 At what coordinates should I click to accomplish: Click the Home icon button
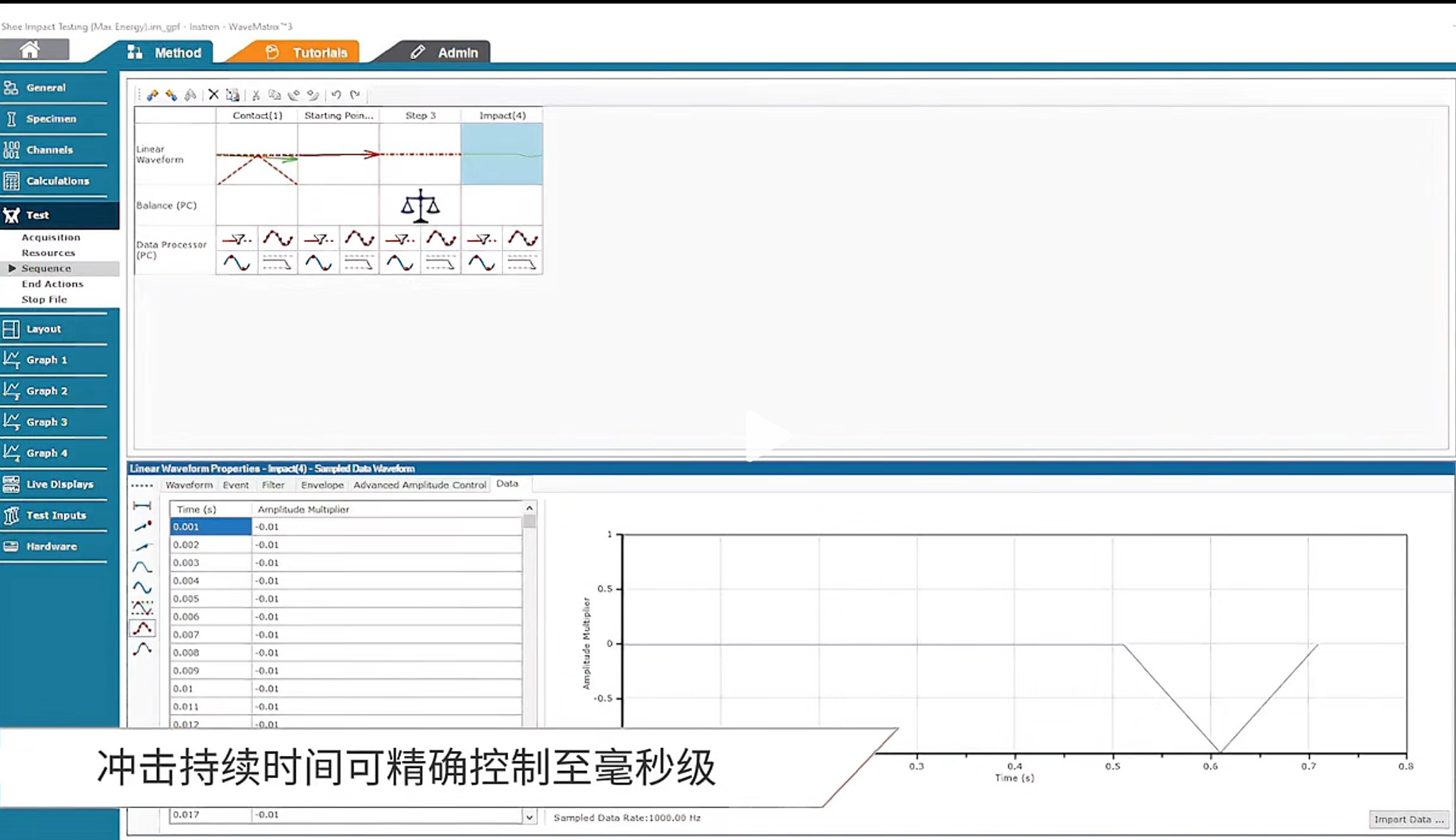30,50
